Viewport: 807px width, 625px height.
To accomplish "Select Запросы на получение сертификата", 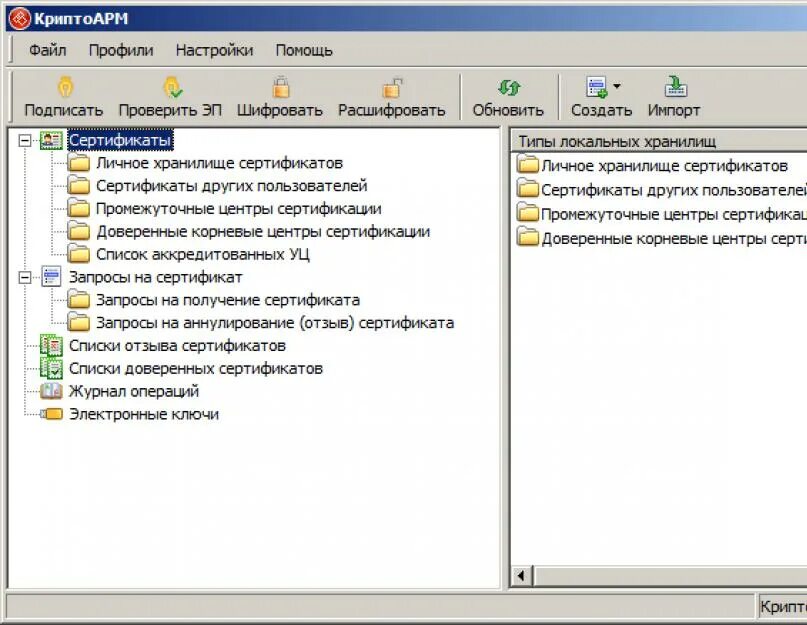I will (x=228, y=300).
